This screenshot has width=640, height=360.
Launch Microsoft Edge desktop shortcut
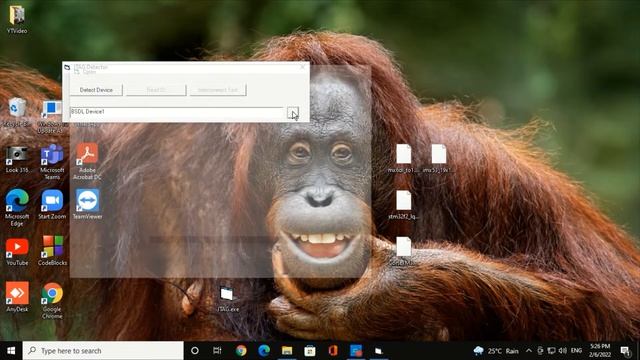(17, 207)
